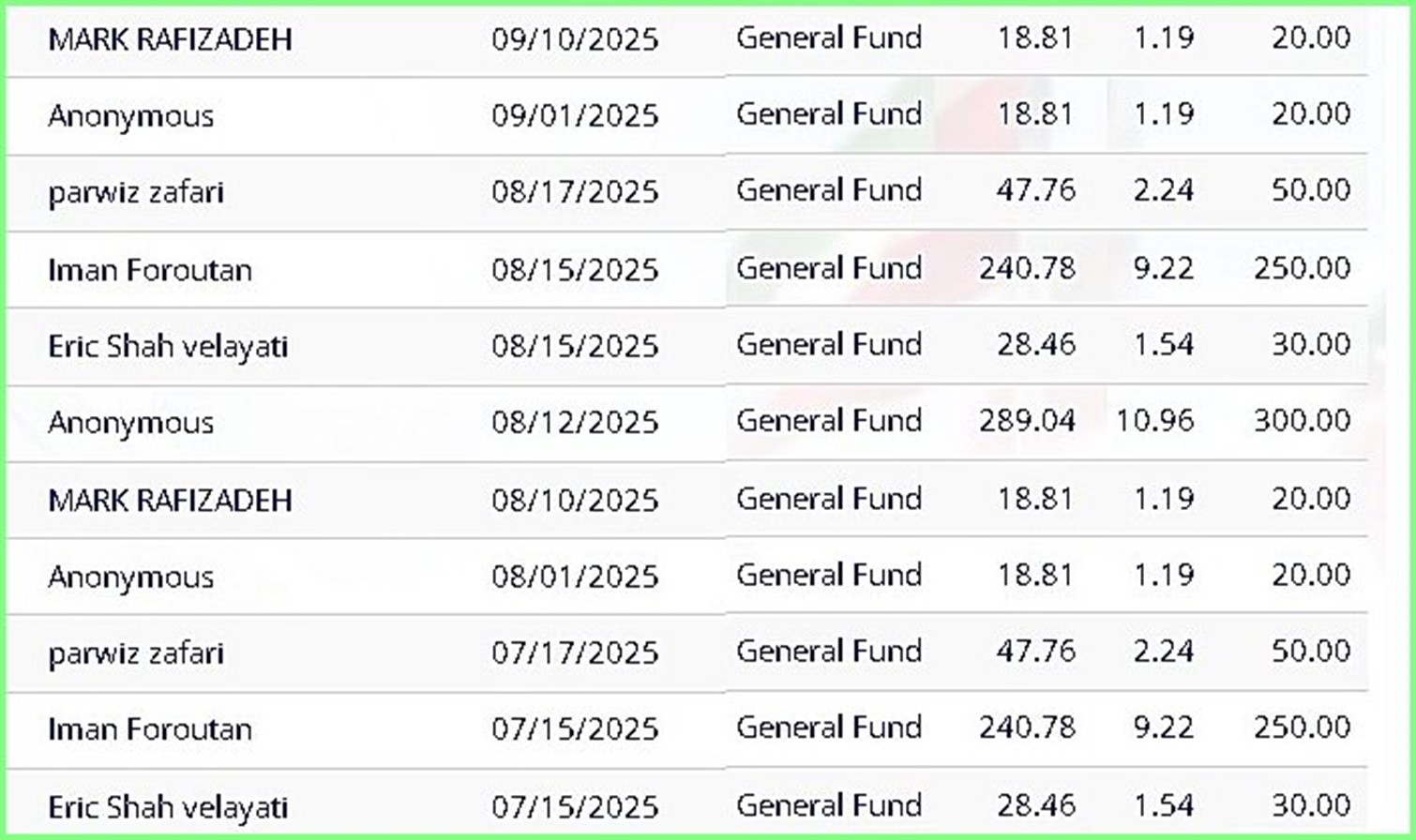Click the 07/17/2025 date cell
This screenshot has width=1416, height=840.
coord(574,652)
